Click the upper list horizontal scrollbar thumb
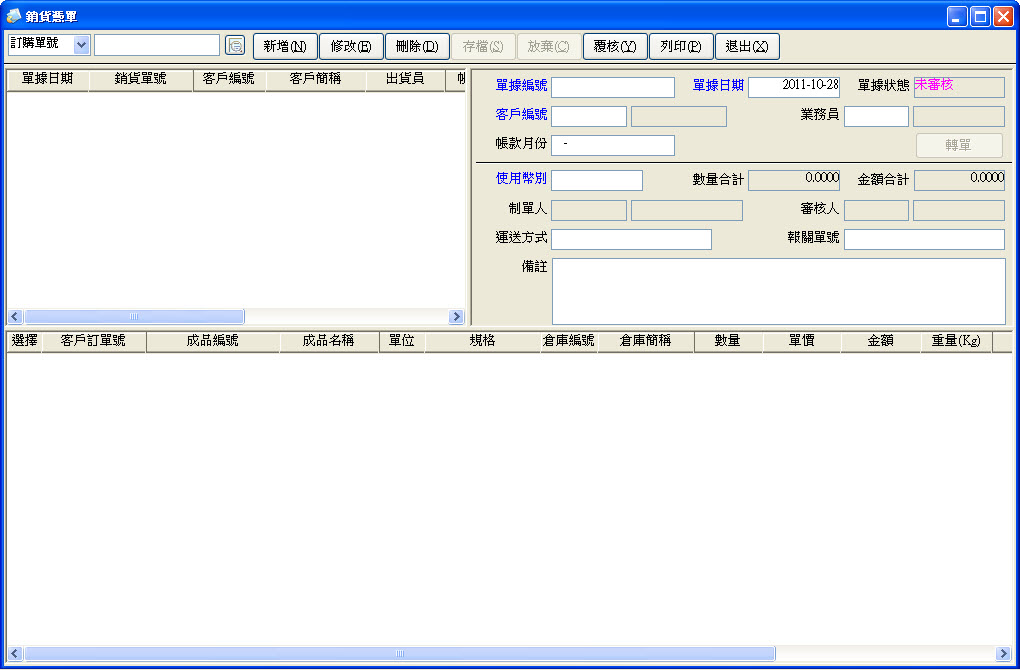This screenshot has width=1020, height=670. (x=134, y=317)
